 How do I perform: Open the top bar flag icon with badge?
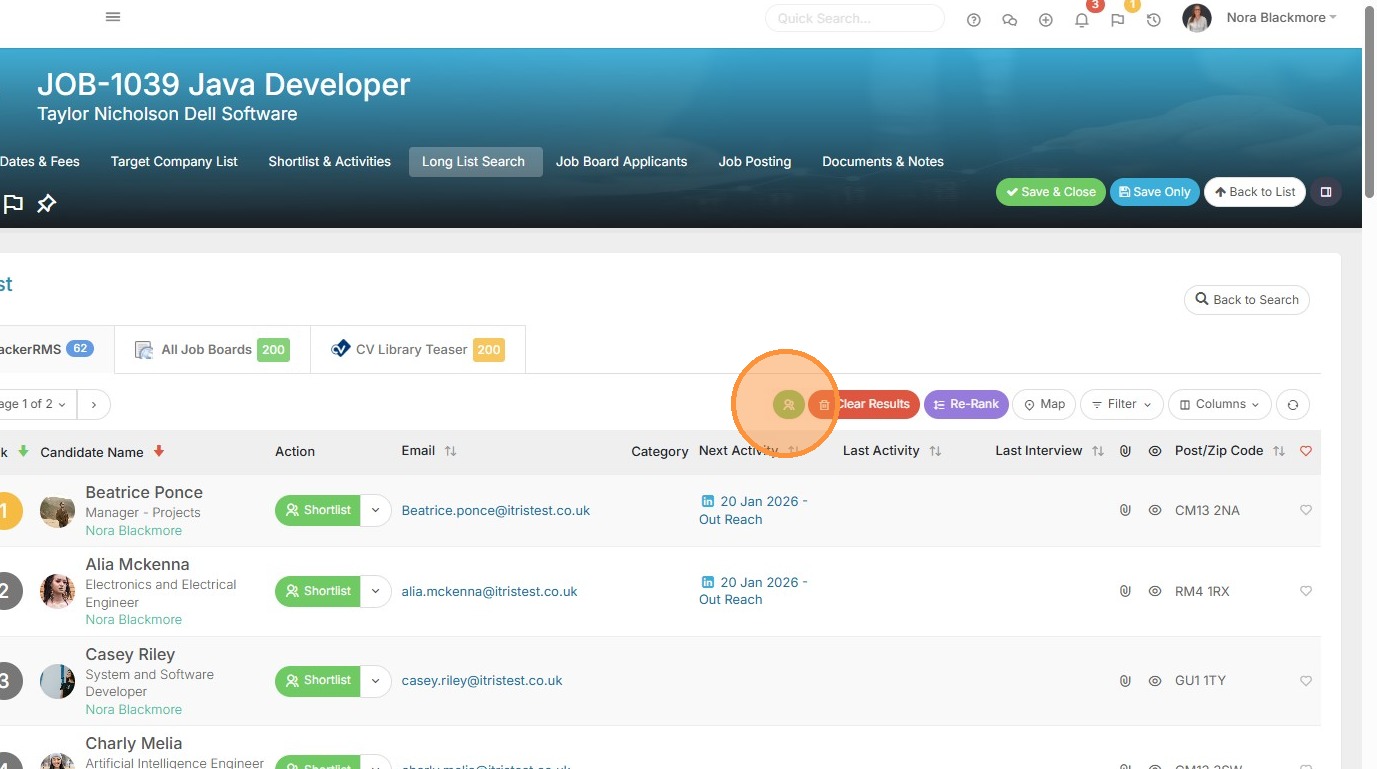1118,20
